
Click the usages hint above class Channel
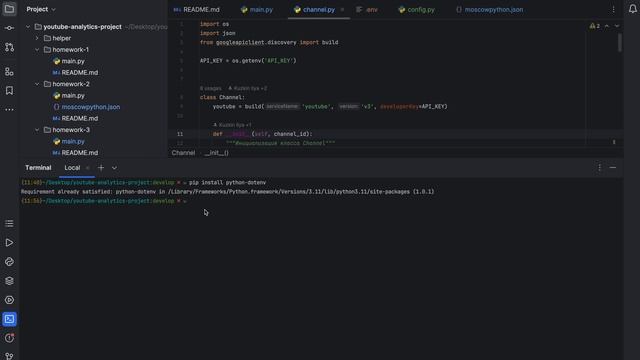tap(211, 88)
